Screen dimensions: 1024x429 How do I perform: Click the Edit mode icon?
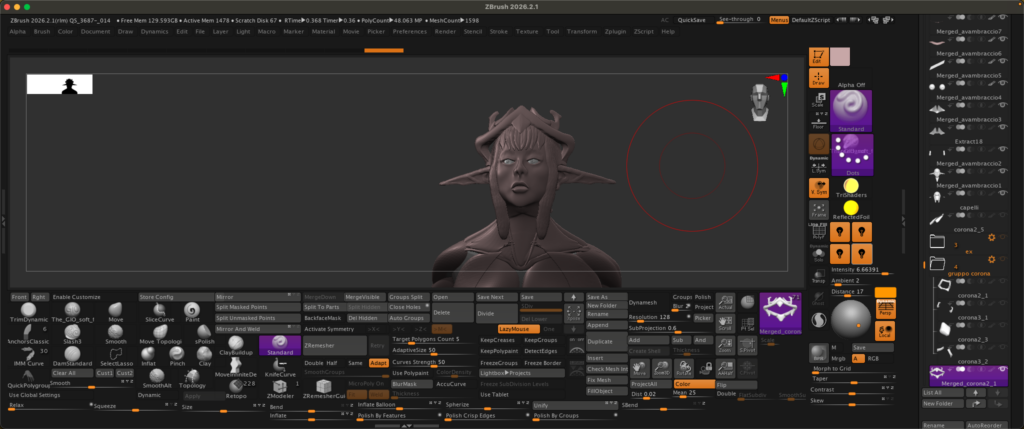[818, 57]
